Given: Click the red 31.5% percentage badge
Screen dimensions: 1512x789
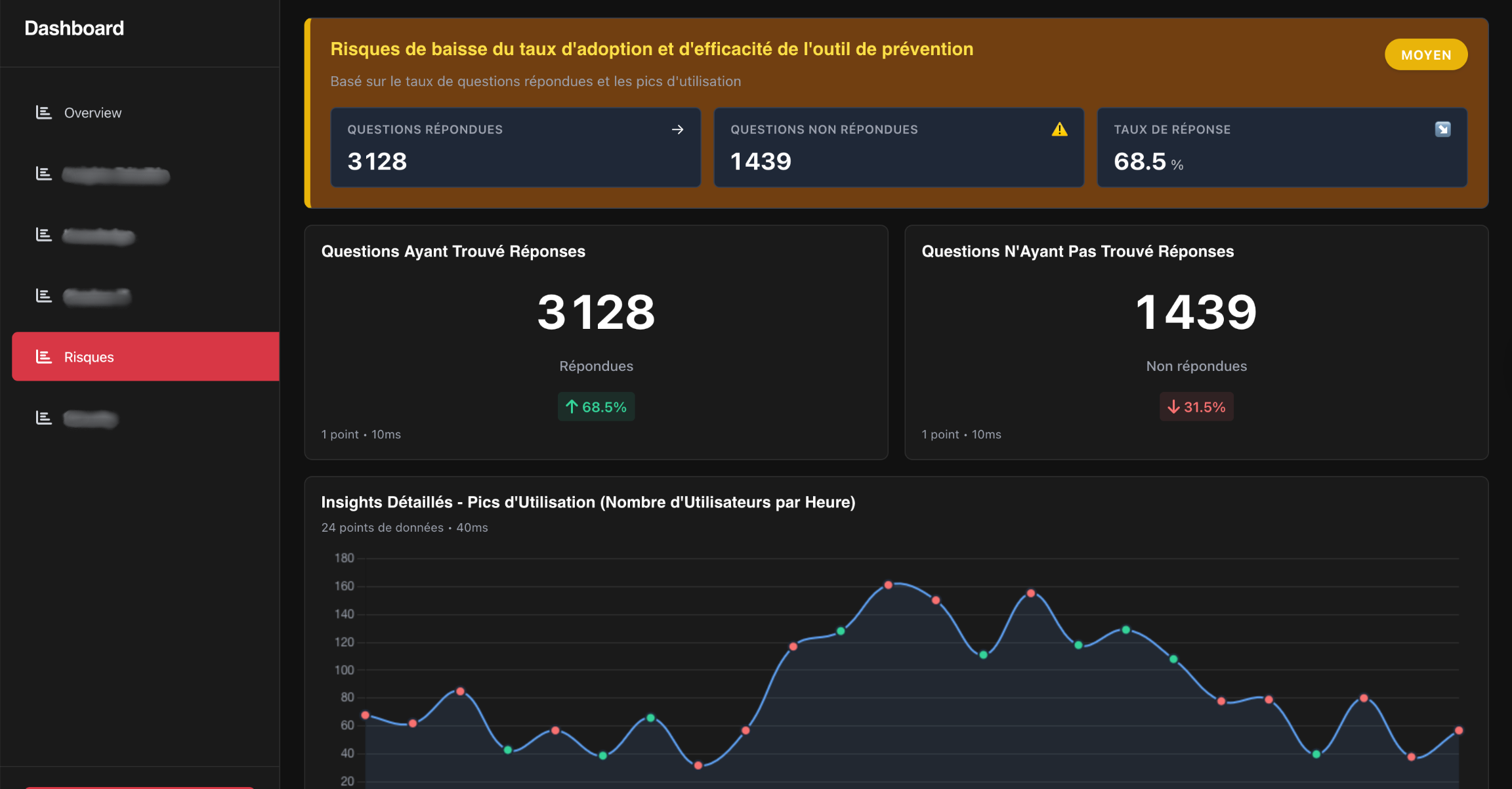Looking at the screenshot, I should (x=1196, y=407).
